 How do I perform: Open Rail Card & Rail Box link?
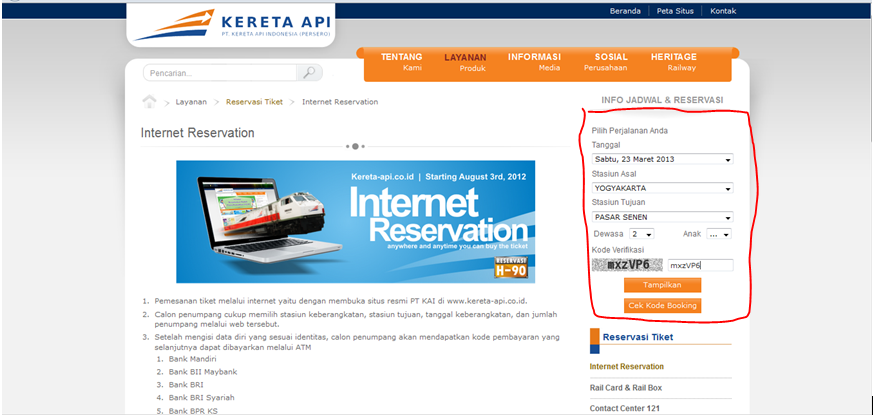click(626, 388)
